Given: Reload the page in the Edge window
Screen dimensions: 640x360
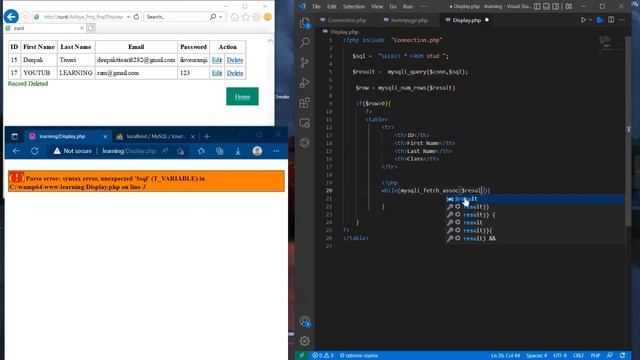Looking at the screenshot, I should tap(35, 151).
